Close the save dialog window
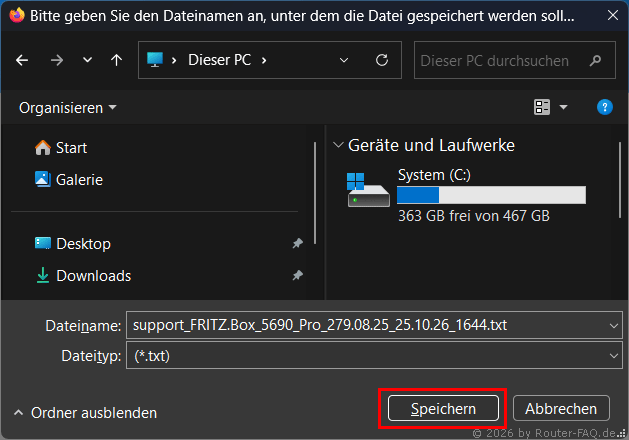This screenshot has width=629, height=440. pos(613,15)
